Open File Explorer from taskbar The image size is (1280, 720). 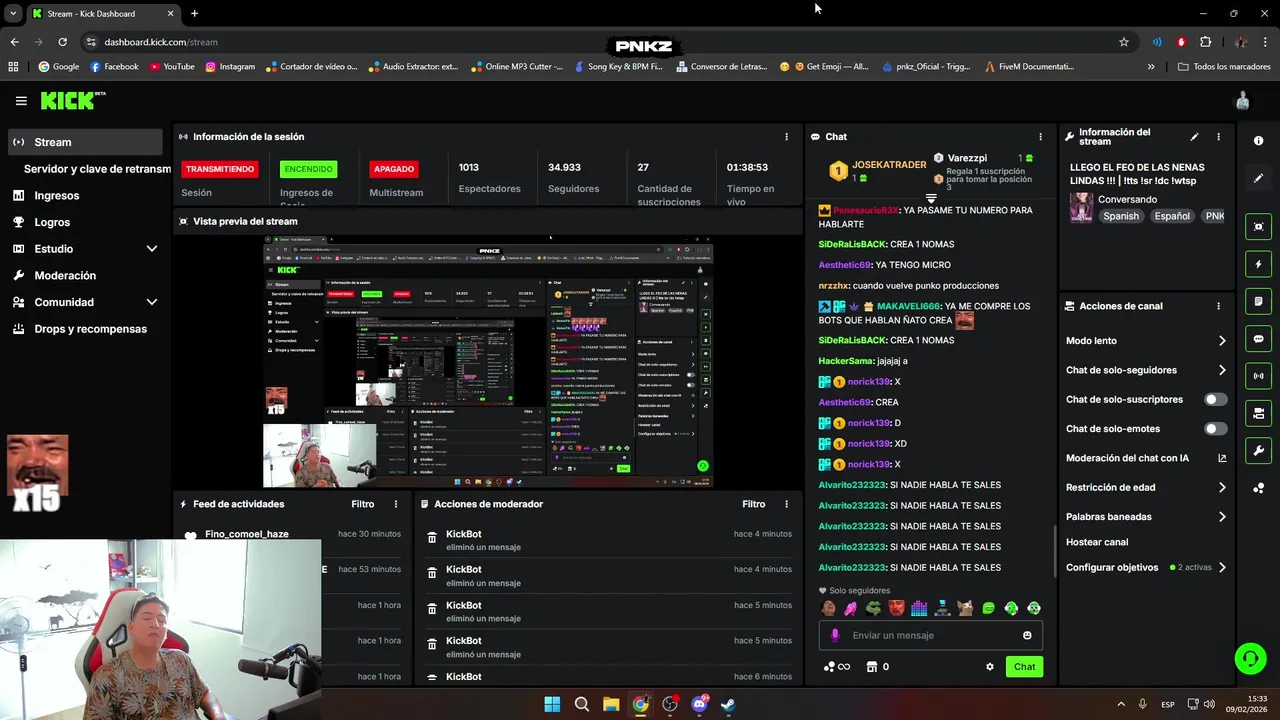tap(611, 704)
